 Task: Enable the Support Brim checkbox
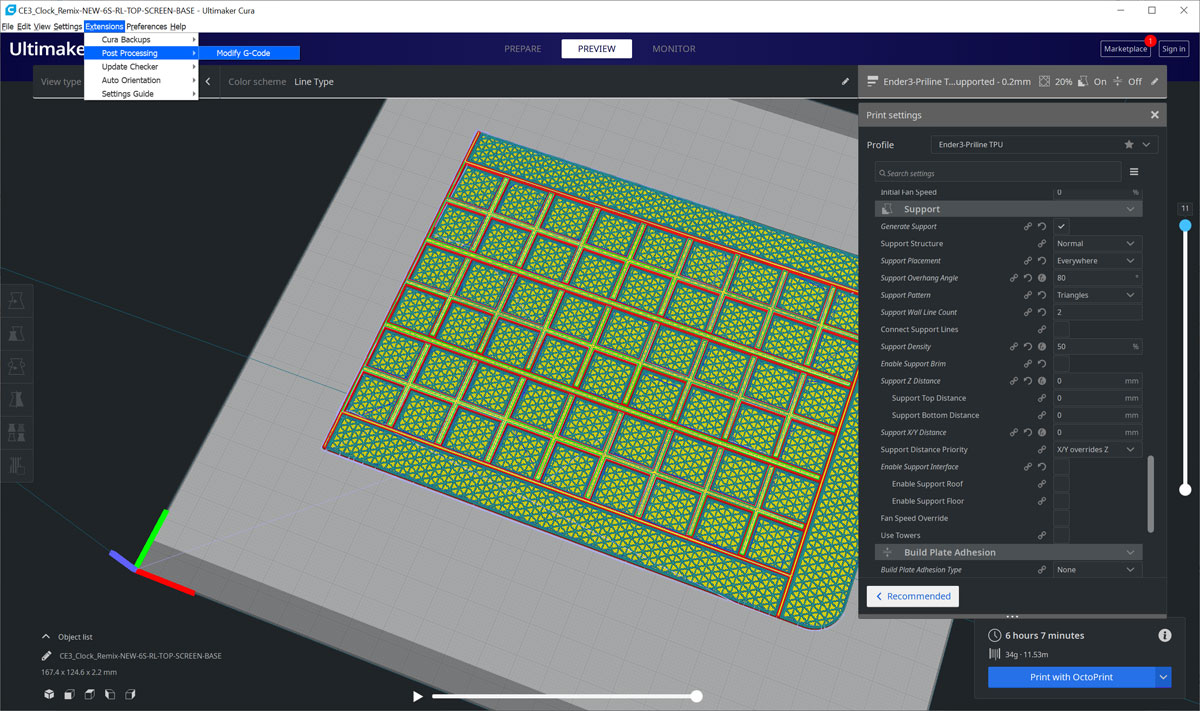1062,364
